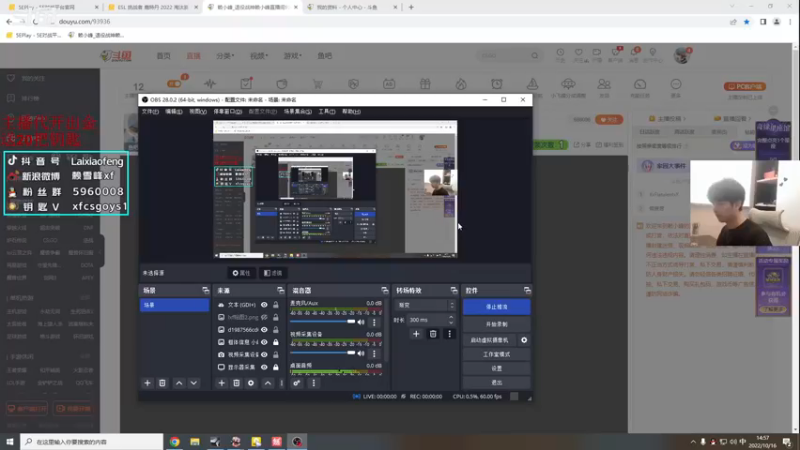Expand 分类 dropdown in Douyu navigation
The image size is (800, 450).
click(x=225, y=56)
